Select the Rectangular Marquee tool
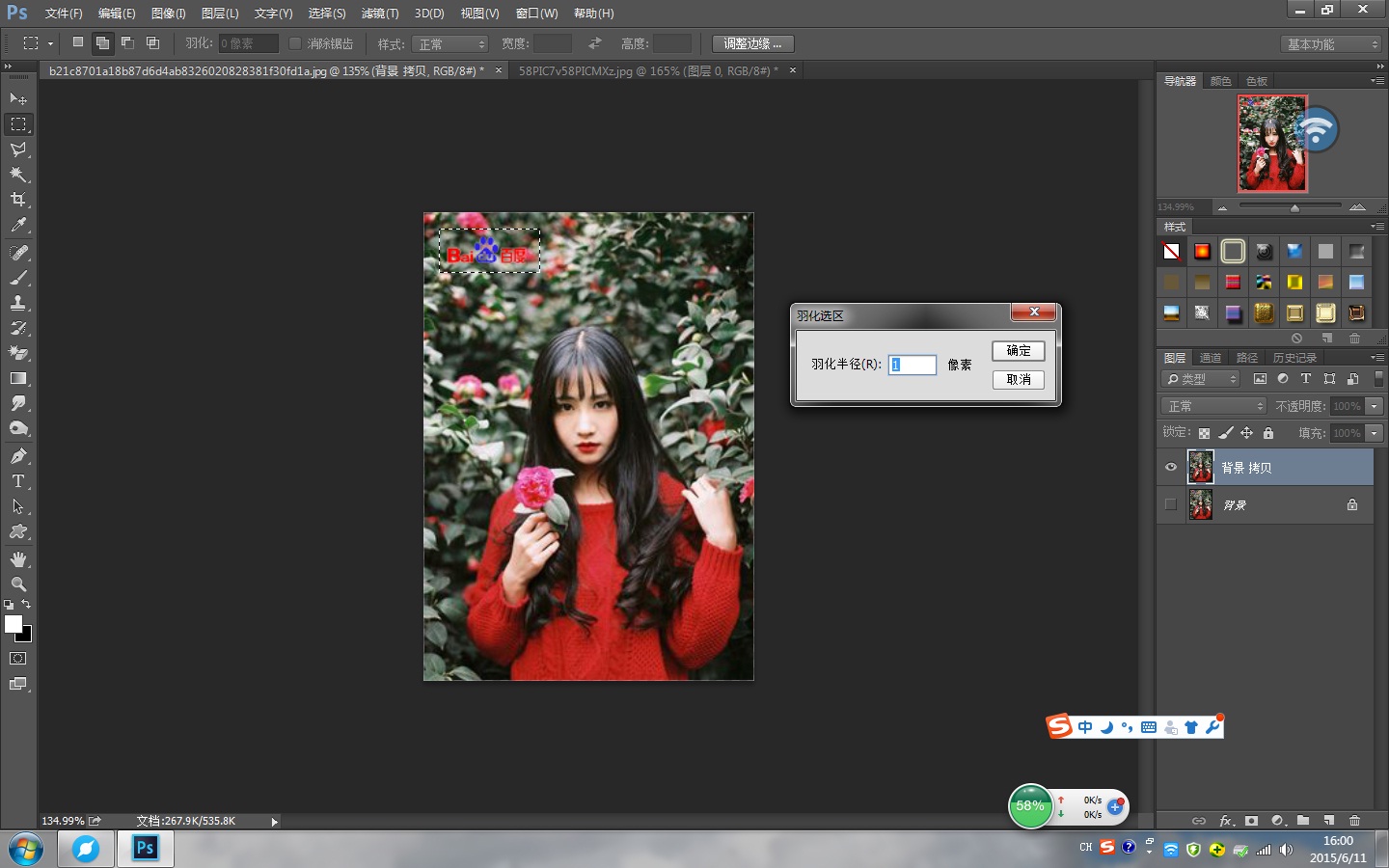 click(x=18, y=123)
